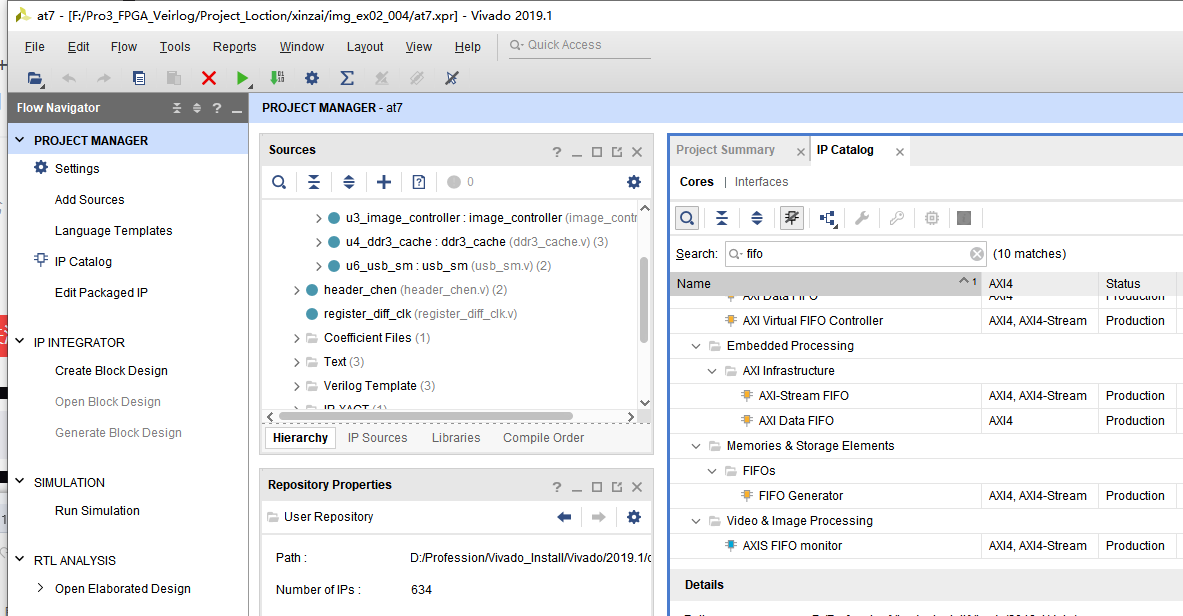Click IP Catalog wrench customize icon
Image resolution: width=1183 pixels, height=616 pixels.
click(862, 218)
